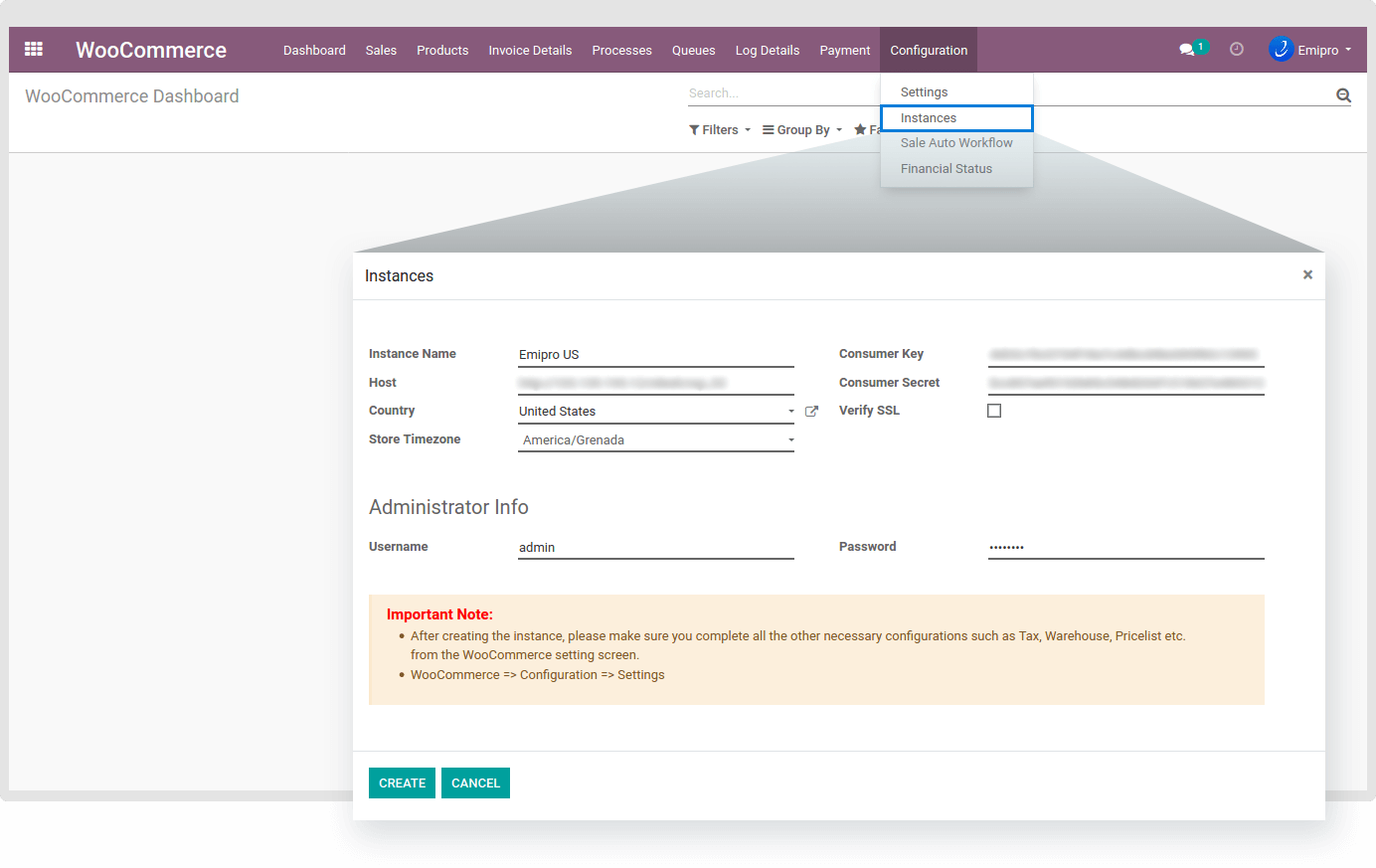Open Country external link icon
Screen dimensions: 1376x868
(x=811, y=412)
